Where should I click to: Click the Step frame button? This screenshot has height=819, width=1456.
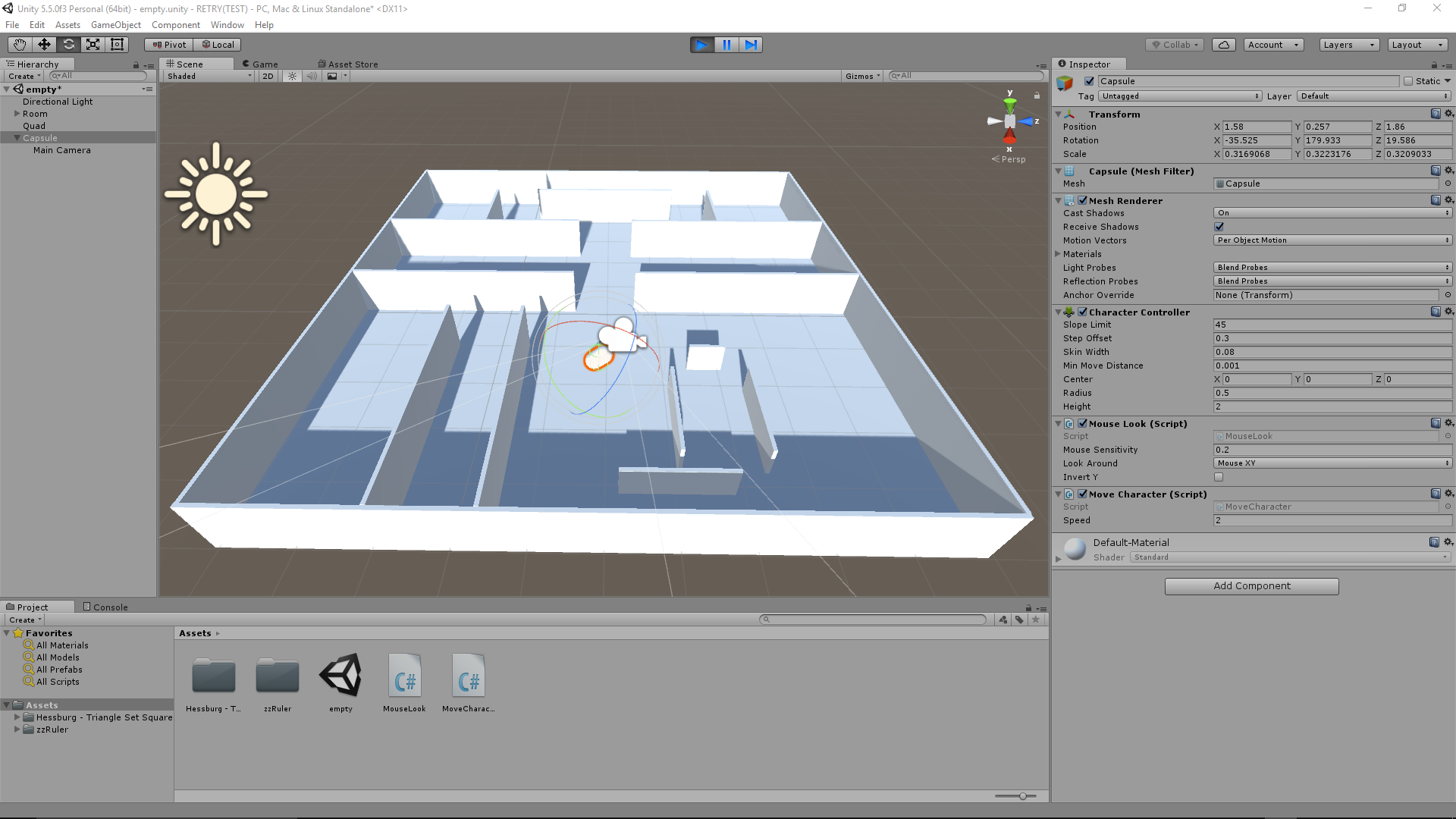750,45
